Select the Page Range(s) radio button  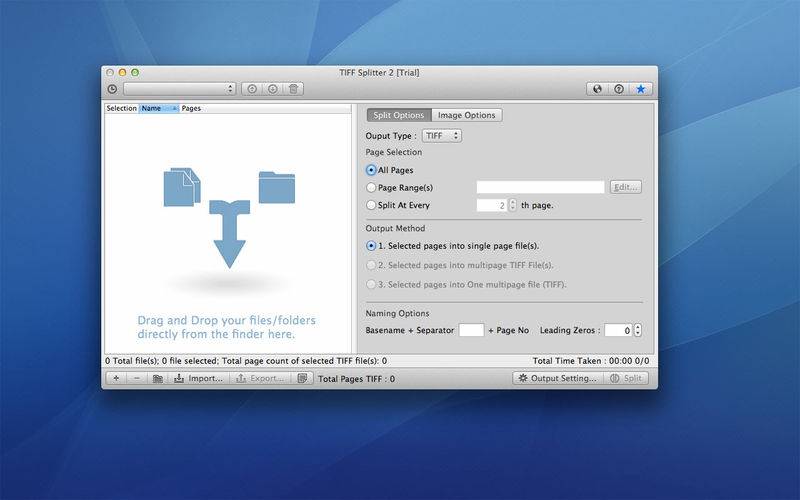pos(371,188)
